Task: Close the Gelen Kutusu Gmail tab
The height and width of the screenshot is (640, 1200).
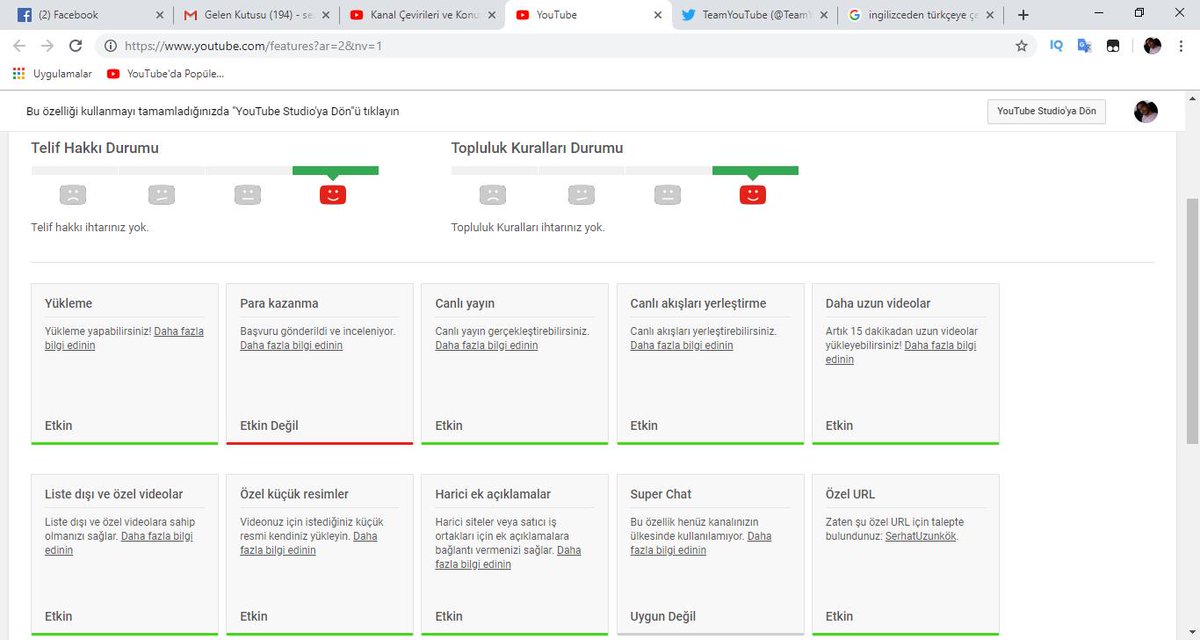Action: (326, 15)
